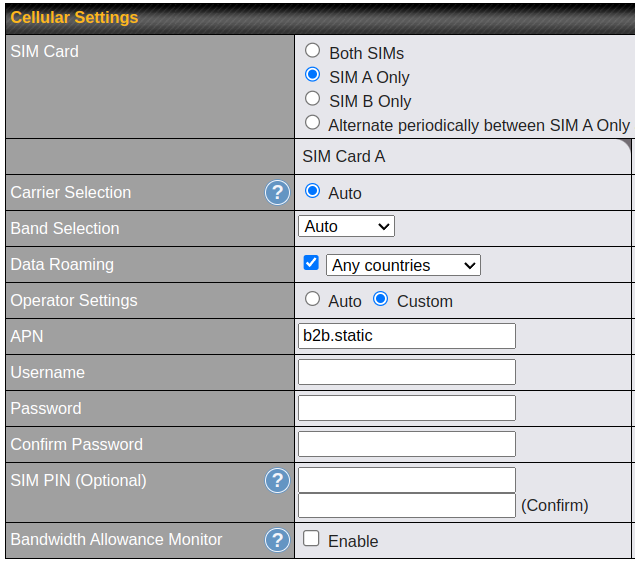
Task: Click the SIM PIN confirm input box
Action: (406, 505)
